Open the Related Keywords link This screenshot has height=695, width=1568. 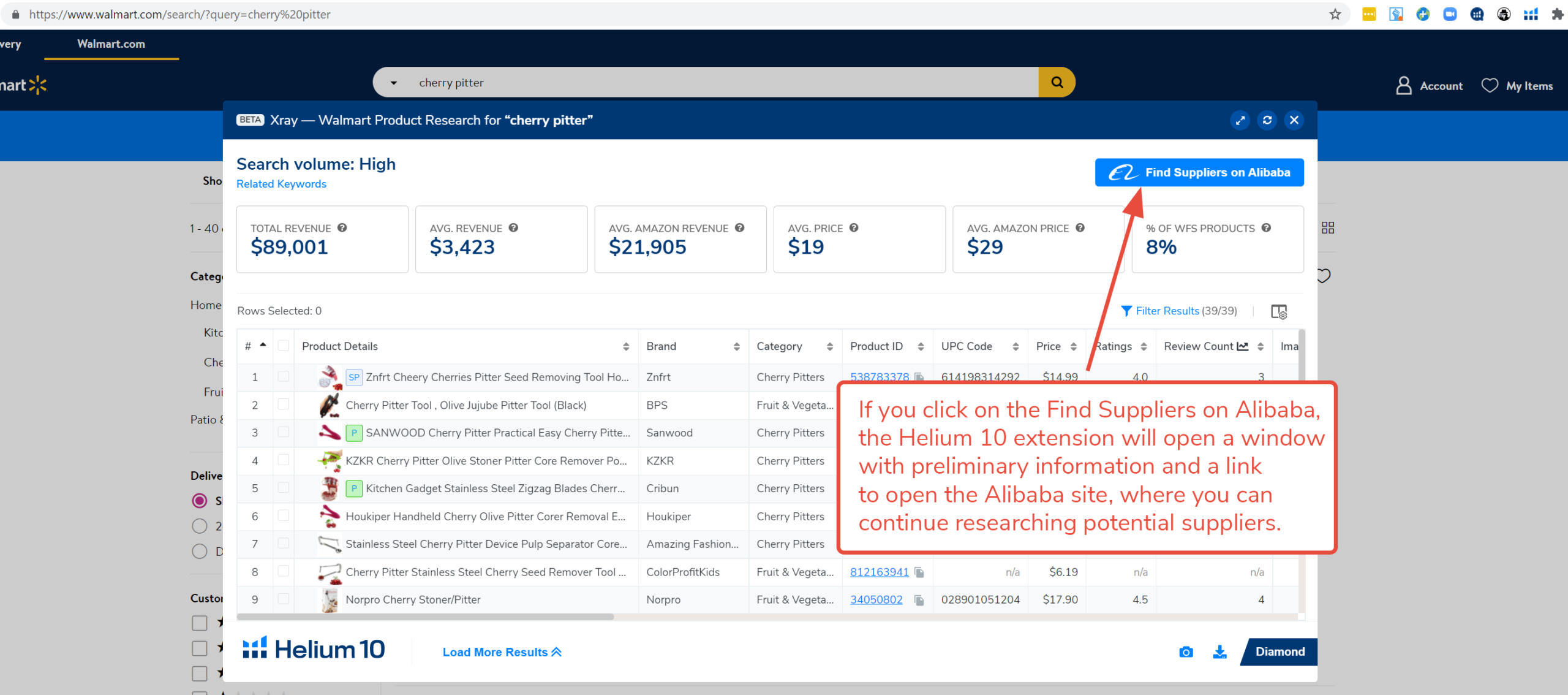(x=281, y=184)
